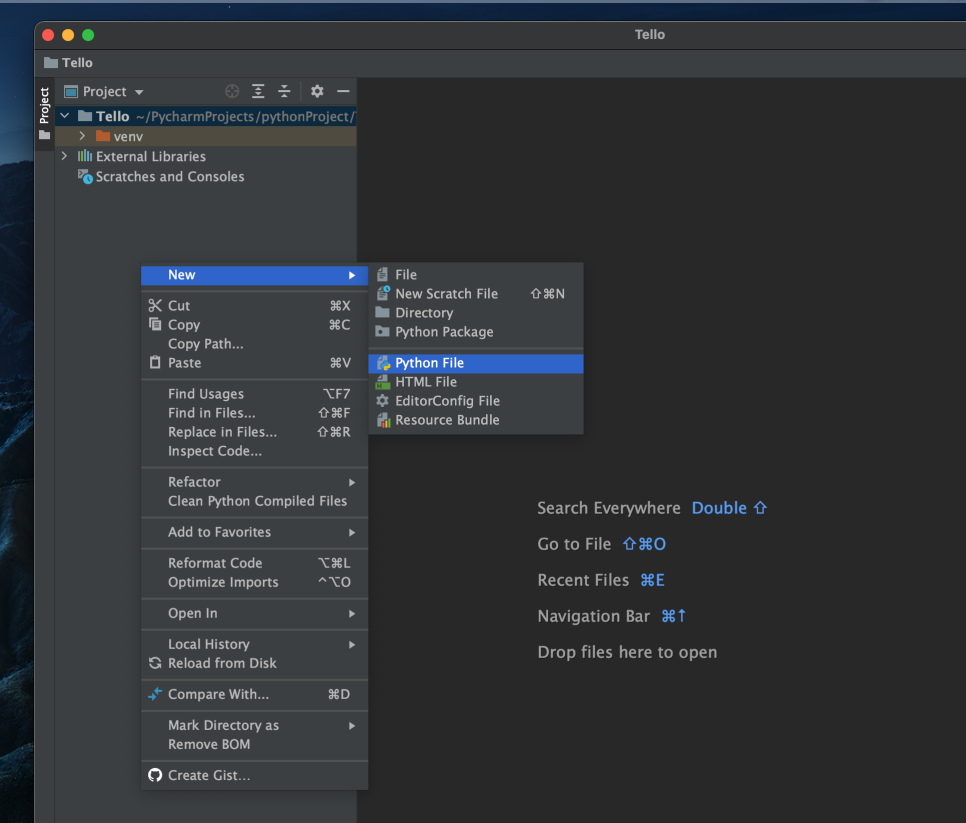Open Project panel settings gear
Image resolution: width=966 pixels, height=823 pixels.
tap(317, 91)
